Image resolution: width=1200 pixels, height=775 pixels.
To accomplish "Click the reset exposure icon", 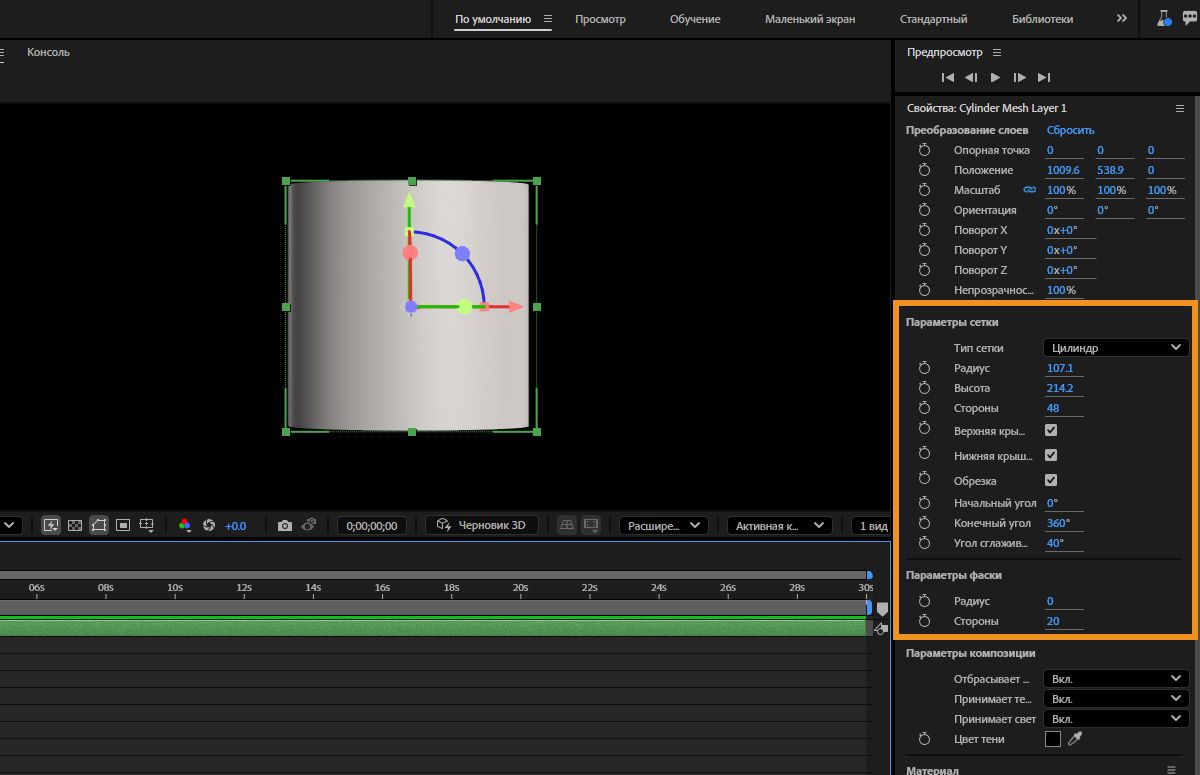I will point(209,525).
